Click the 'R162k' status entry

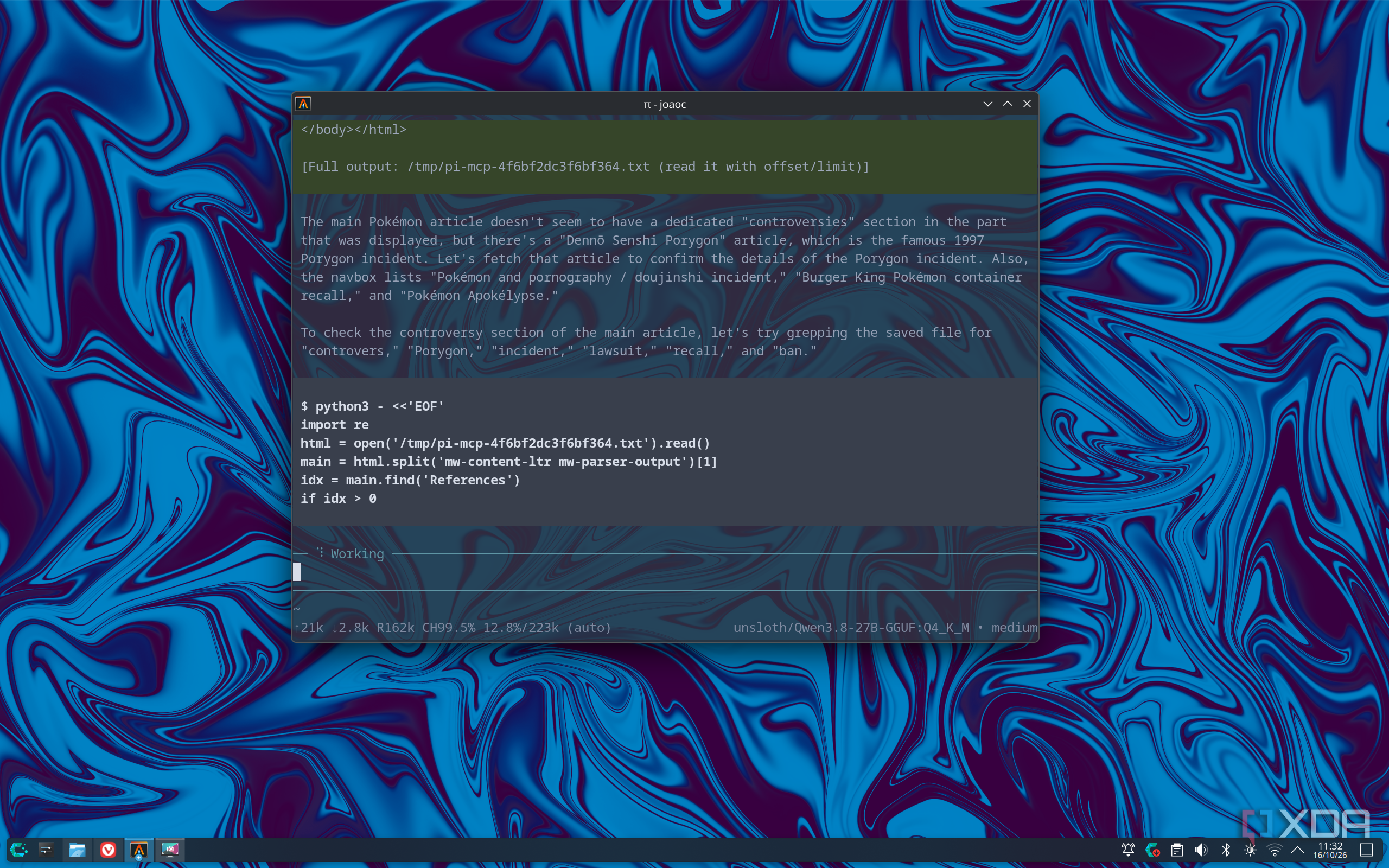point(396,628)
